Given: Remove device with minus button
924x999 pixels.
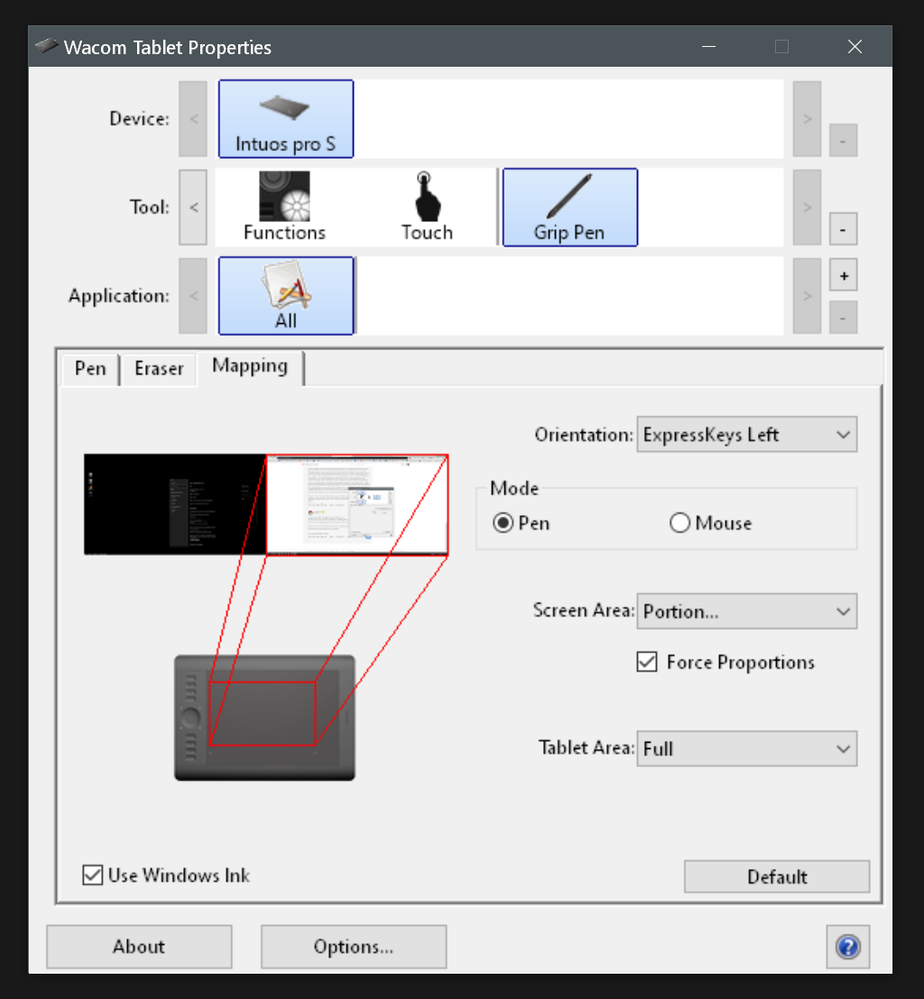Looking at the screenshot, I should coord(843,140).
